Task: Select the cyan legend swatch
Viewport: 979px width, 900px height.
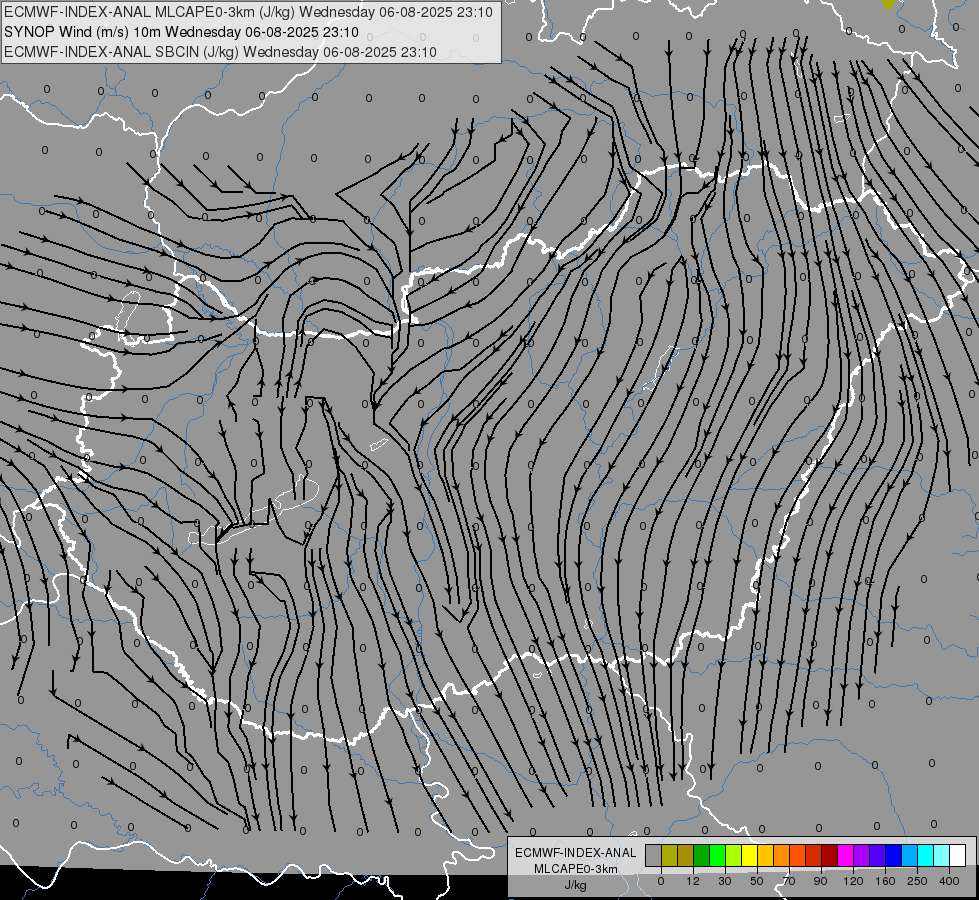Action: point(927,855)
